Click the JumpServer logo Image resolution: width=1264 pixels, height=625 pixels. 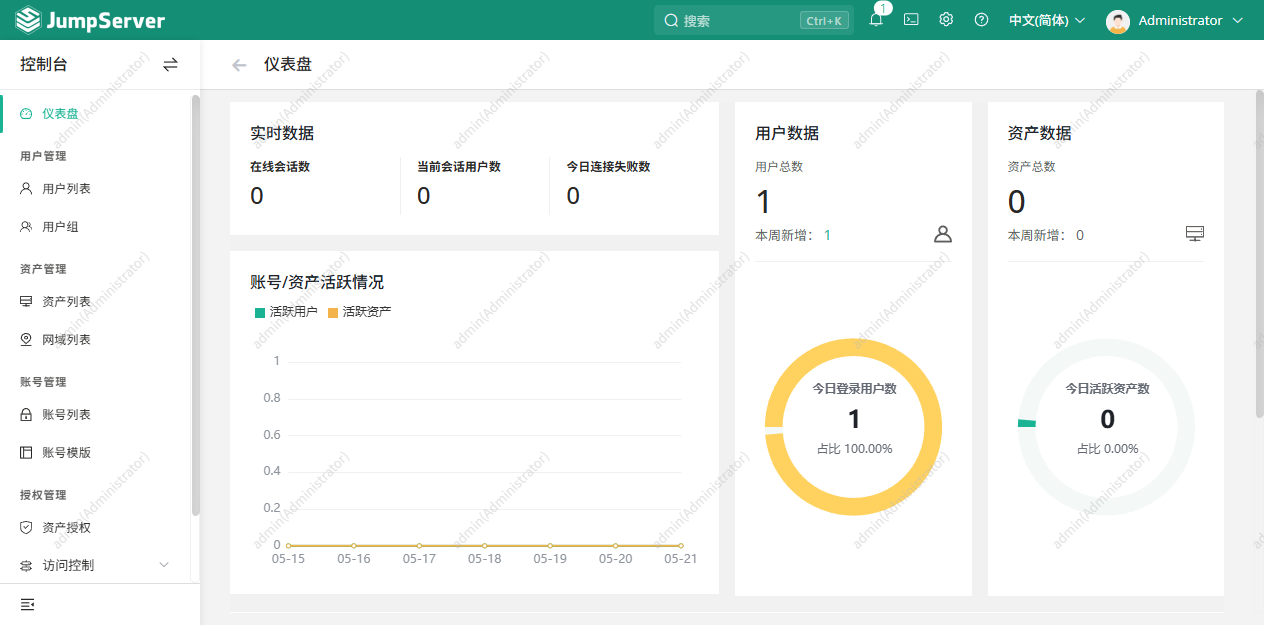point(91,20)
